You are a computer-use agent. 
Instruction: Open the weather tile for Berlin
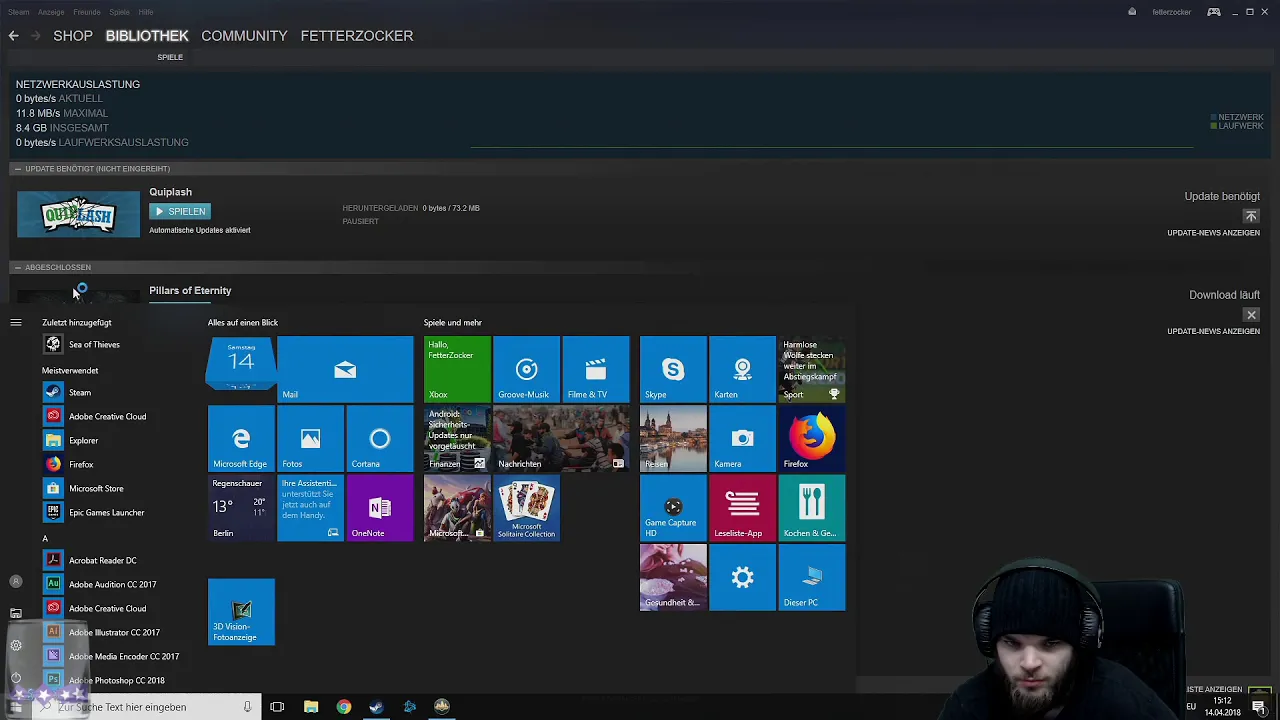(x=241, y=508)
